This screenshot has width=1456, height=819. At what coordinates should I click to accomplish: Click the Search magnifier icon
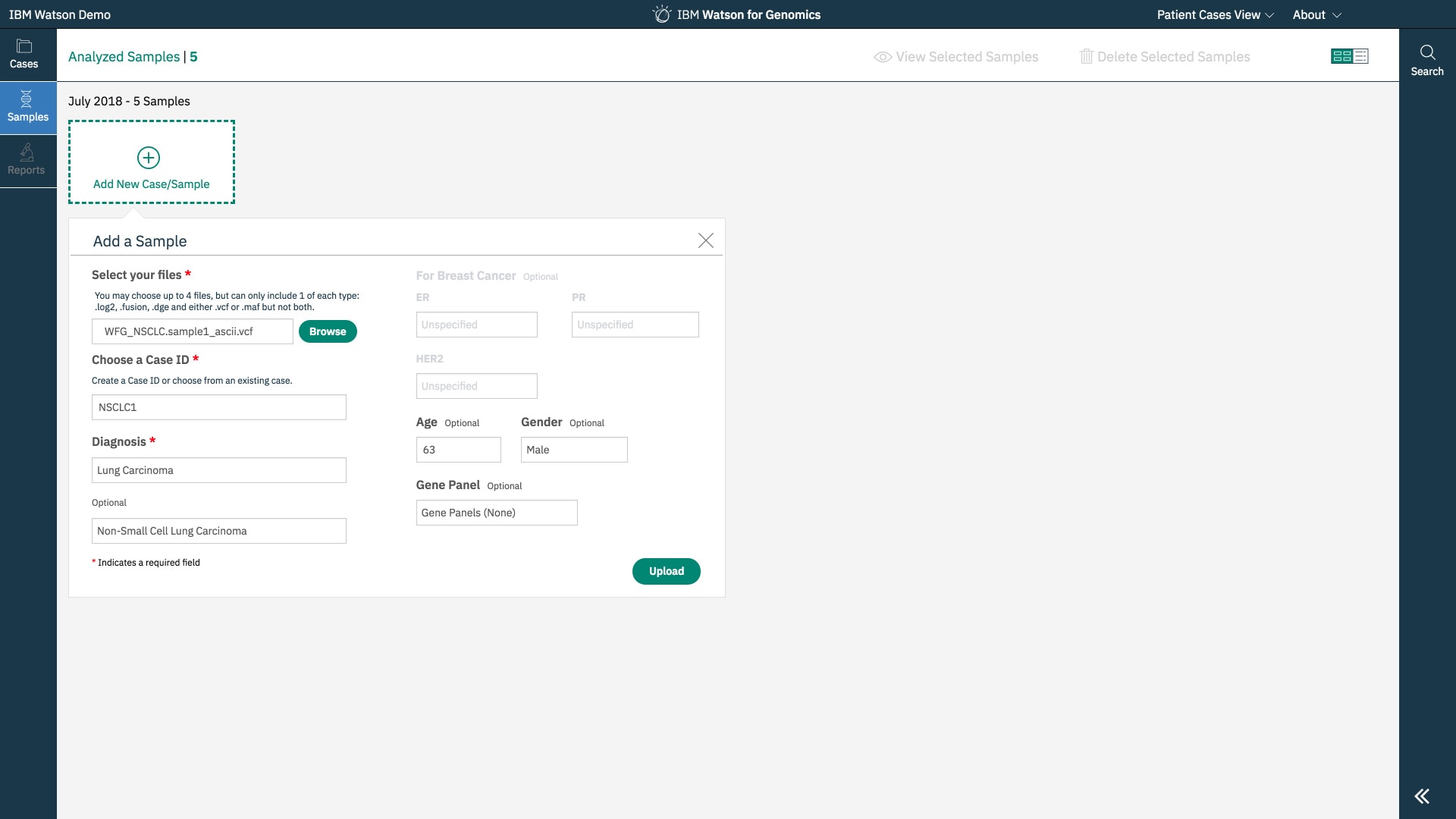(1427, 52)
